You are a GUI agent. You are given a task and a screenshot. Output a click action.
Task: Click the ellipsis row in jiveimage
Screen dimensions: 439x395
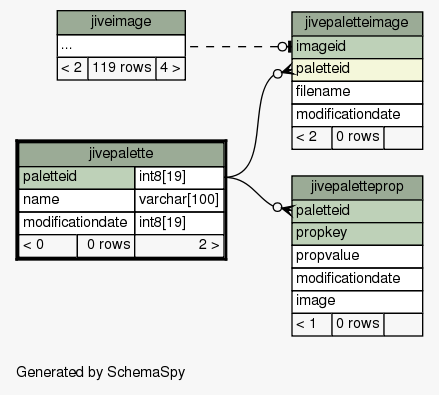pos(121,46)
